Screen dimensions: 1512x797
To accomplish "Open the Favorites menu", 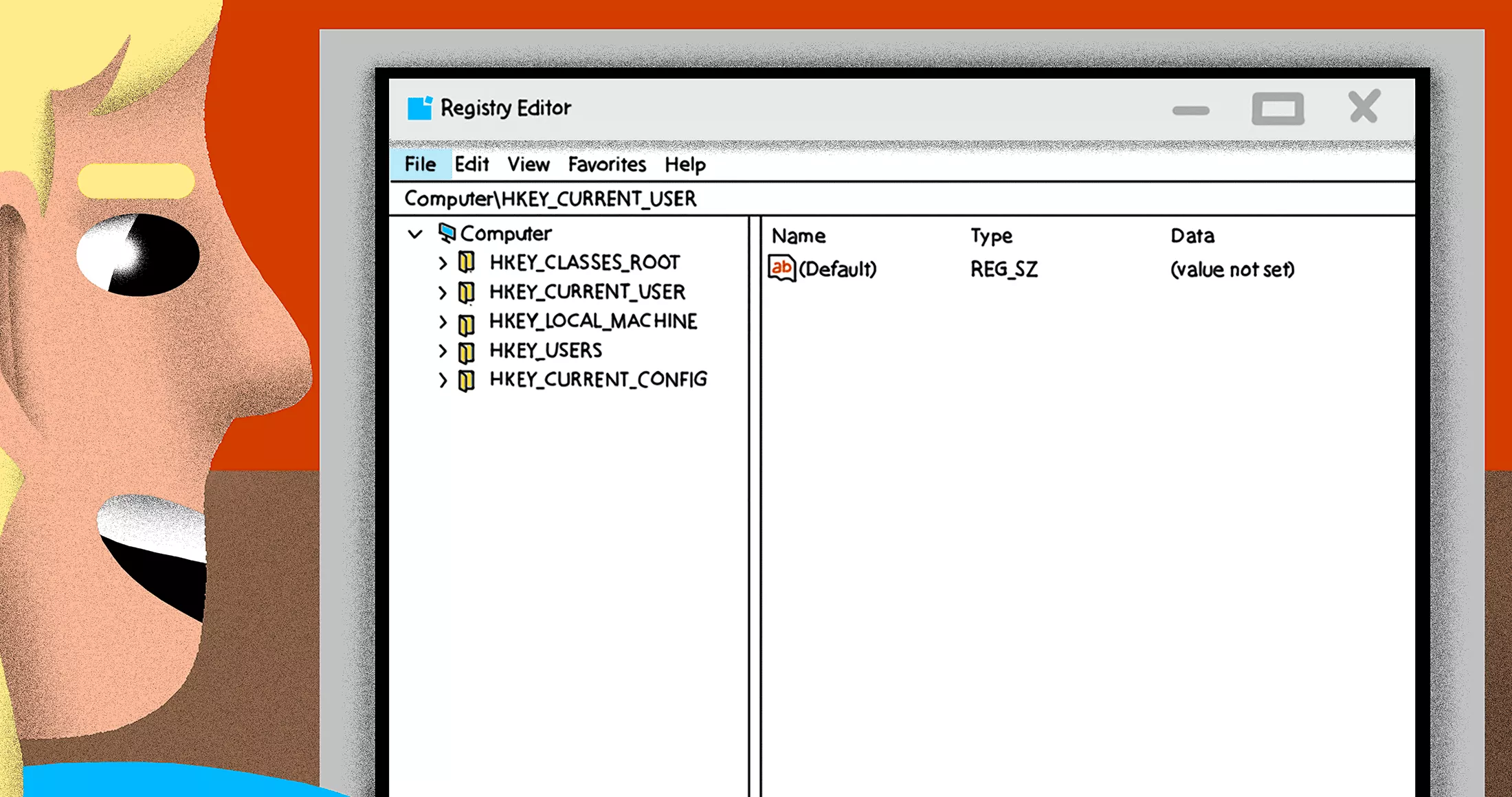I will click(x=607, y=165).
